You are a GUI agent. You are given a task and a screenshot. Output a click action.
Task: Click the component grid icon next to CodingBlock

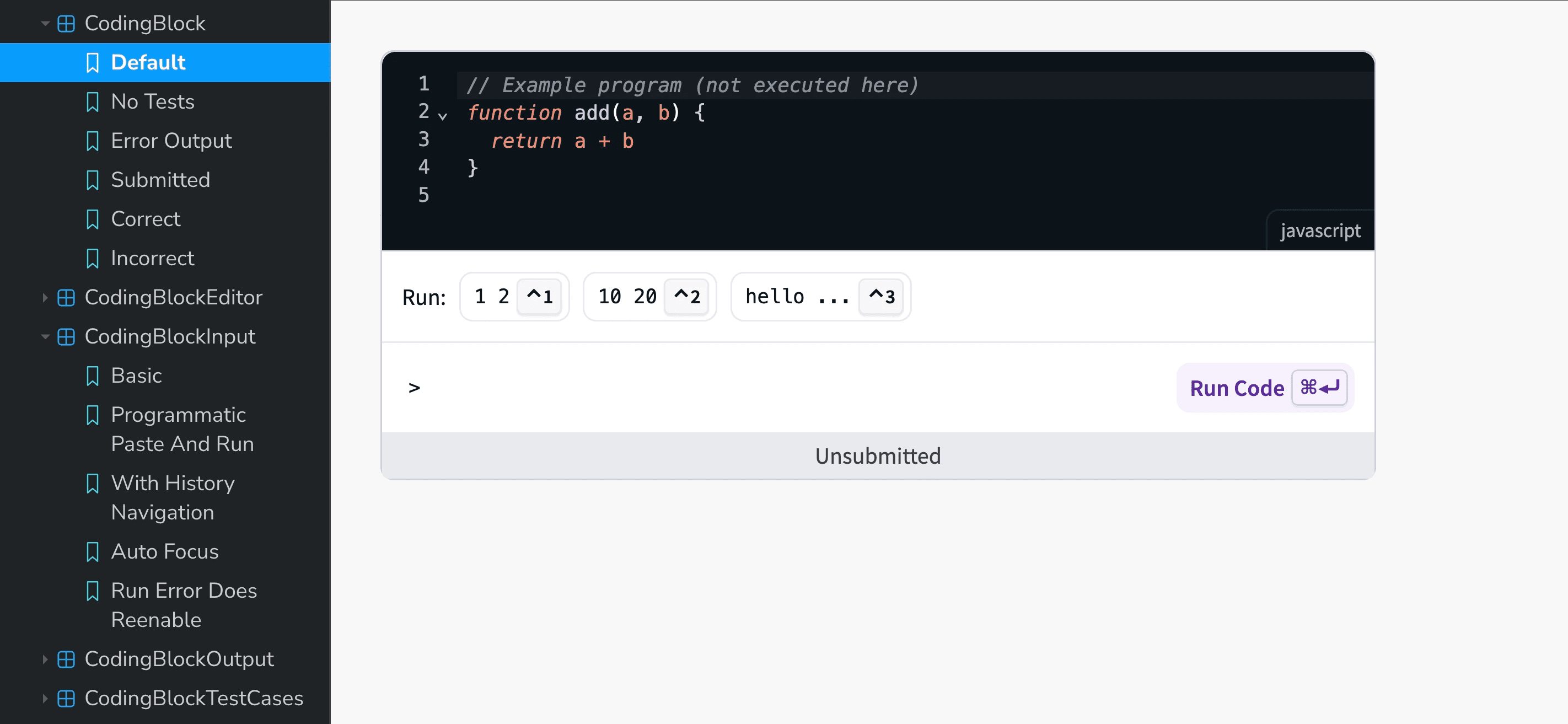point(66,23)
